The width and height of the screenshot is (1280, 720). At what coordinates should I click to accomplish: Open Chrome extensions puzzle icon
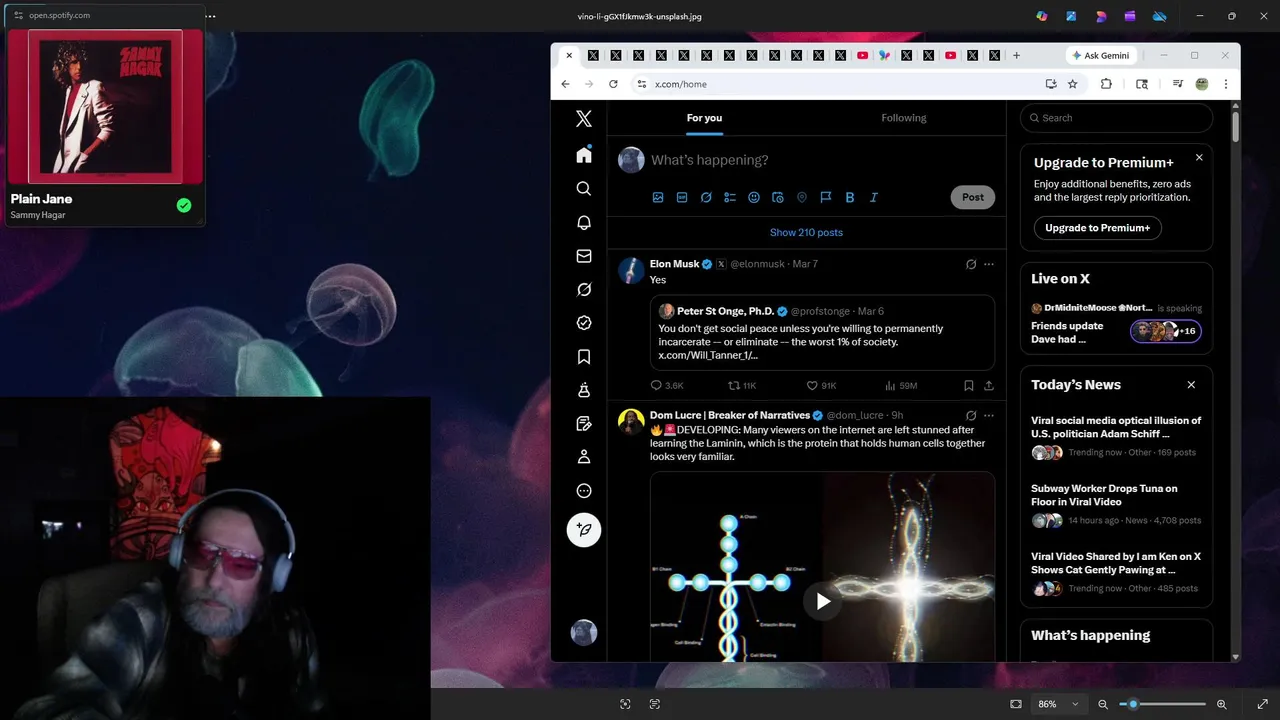(1106, 84)
